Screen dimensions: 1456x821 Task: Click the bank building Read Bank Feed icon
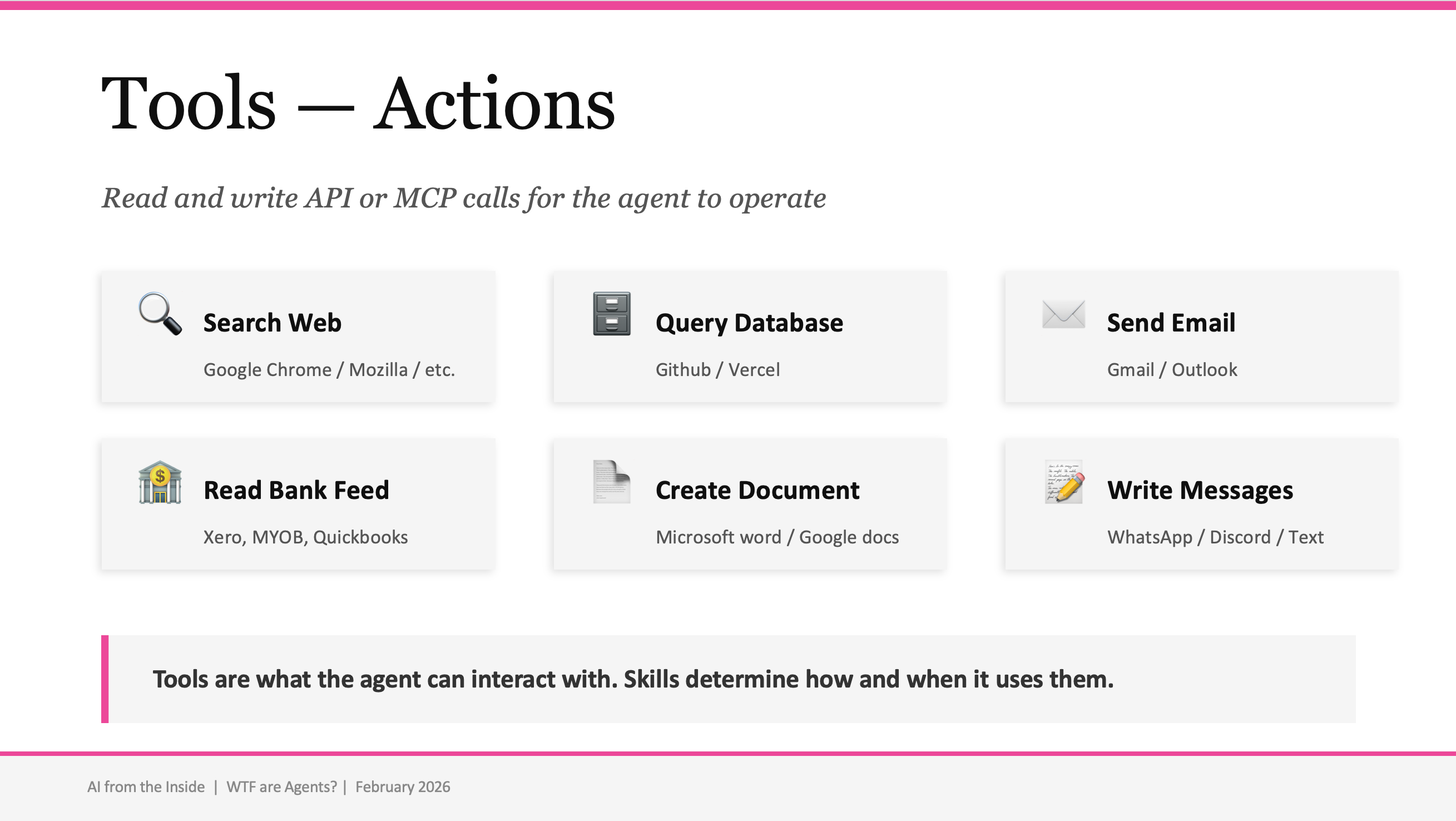pyautogui.click(x=160, y=482)
